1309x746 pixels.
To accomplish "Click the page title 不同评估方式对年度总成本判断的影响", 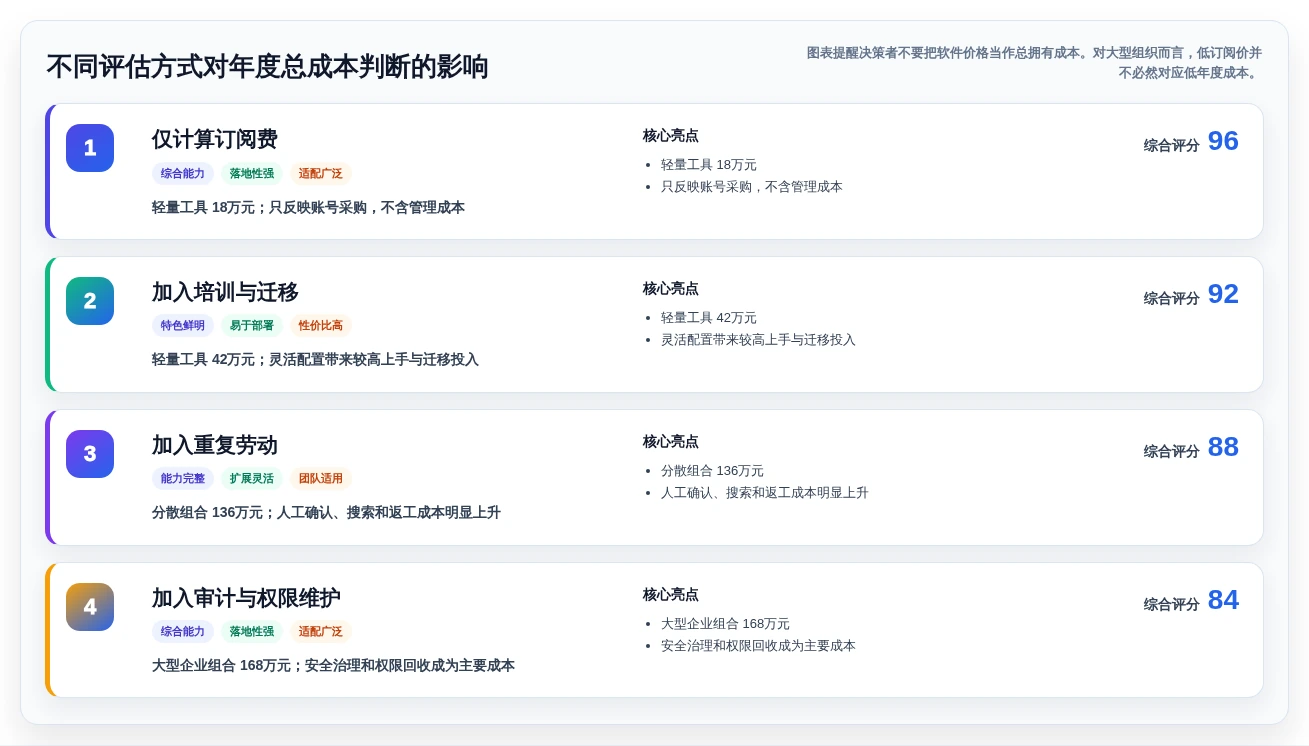I will pos(268,67).
